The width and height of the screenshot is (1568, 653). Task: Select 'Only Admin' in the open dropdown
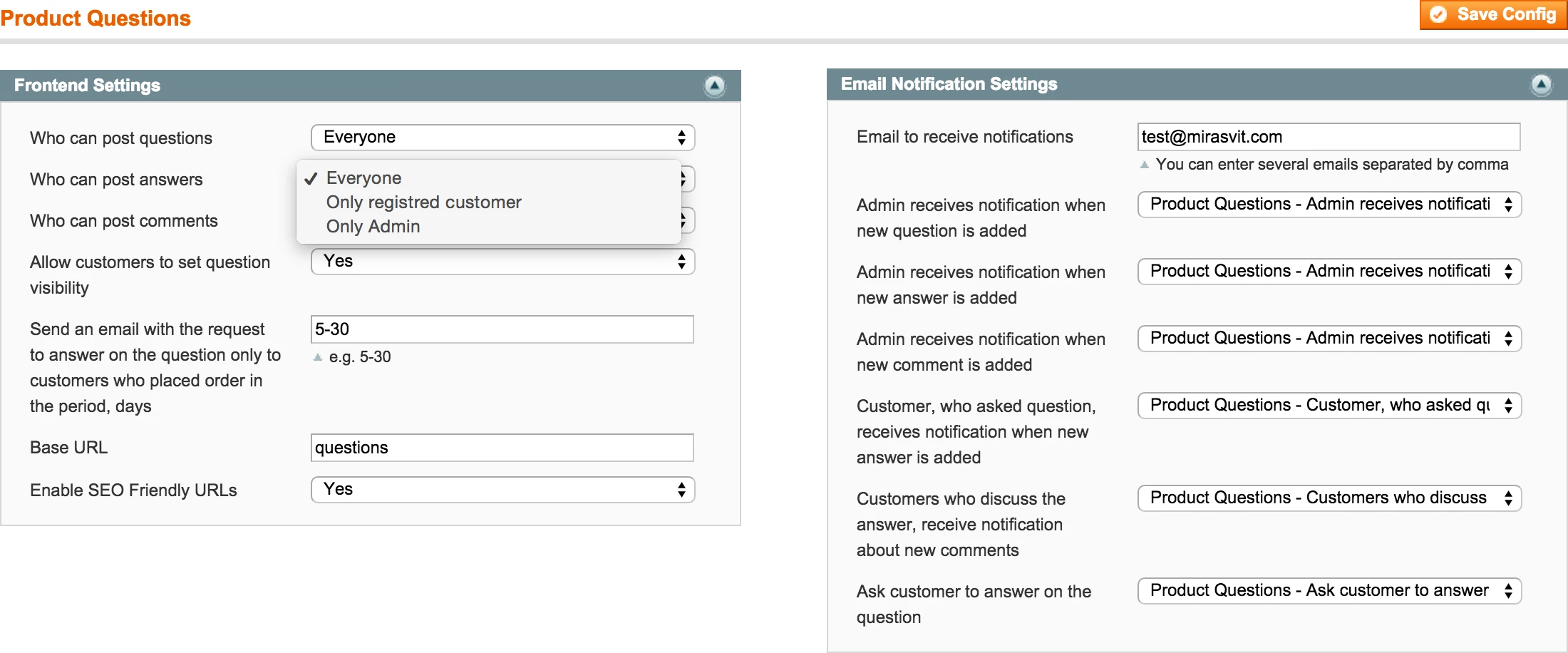(373, 226)
